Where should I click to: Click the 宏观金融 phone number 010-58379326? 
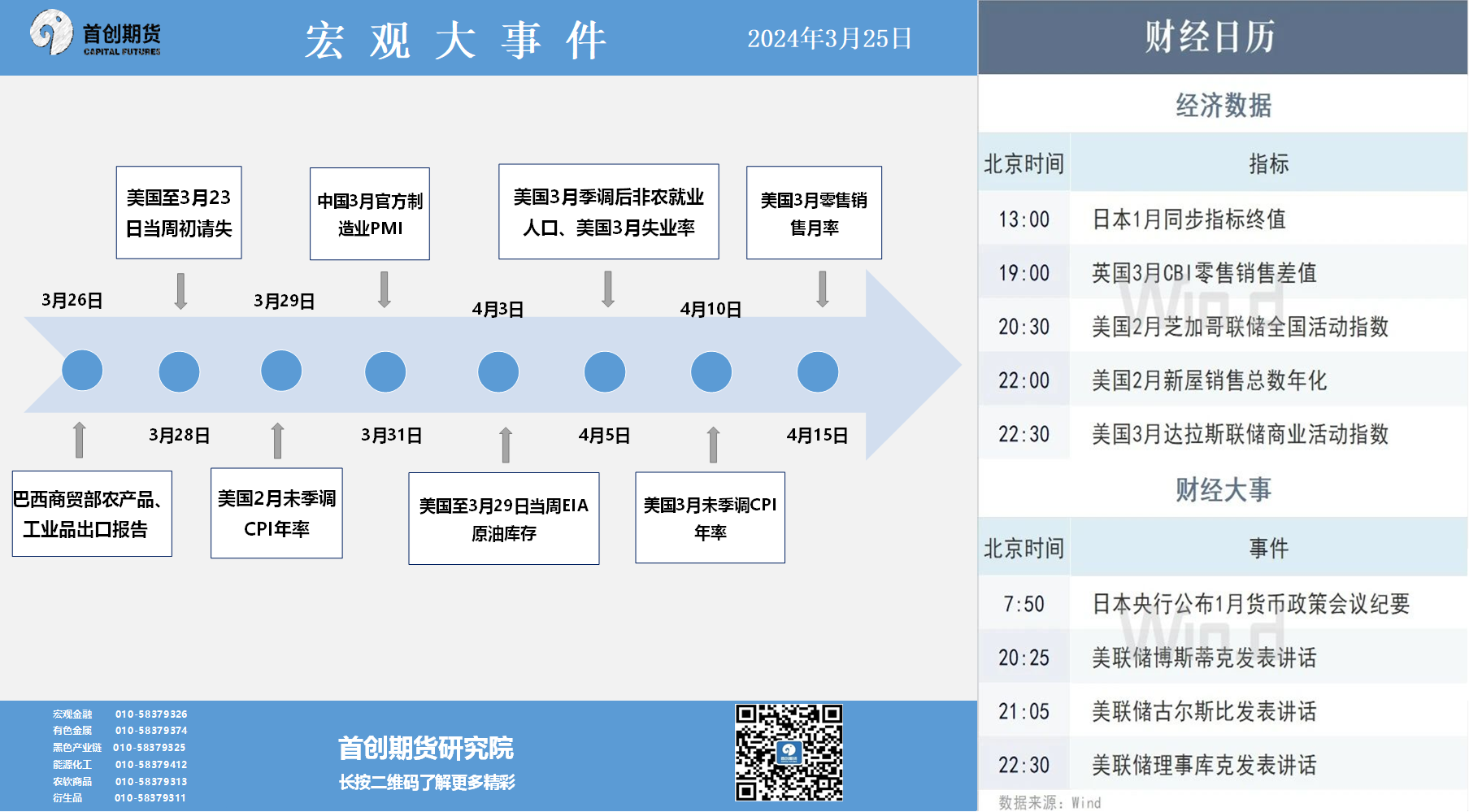[x=151, y=714]
